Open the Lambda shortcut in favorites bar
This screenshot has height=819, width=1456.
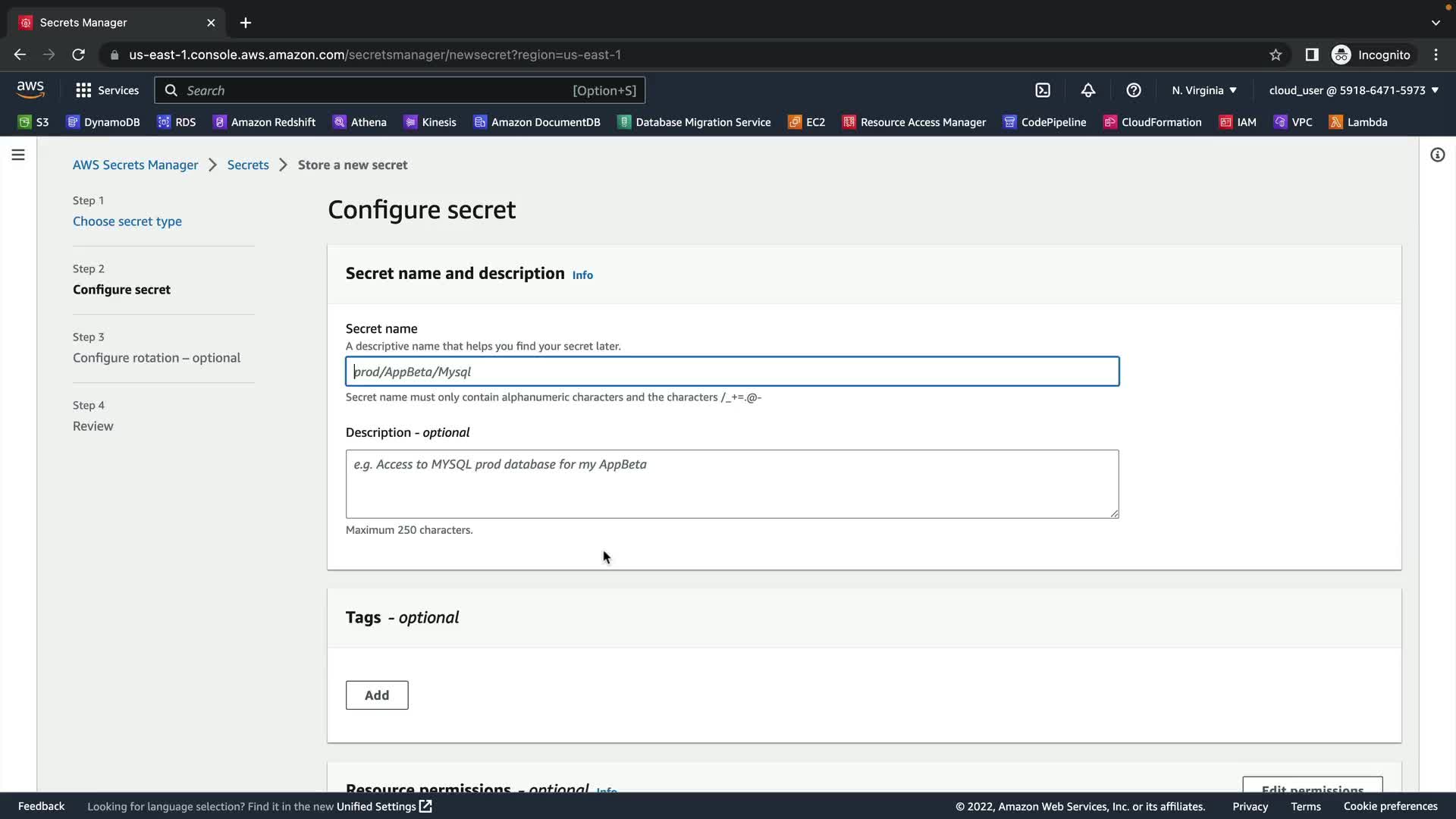pos(1358,122)
